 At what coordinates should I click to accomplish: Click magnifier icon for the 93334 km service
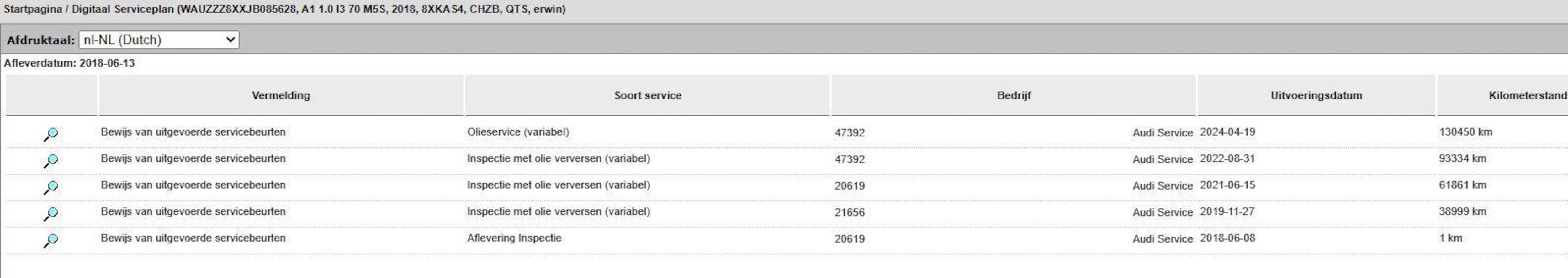click(51, 160)
